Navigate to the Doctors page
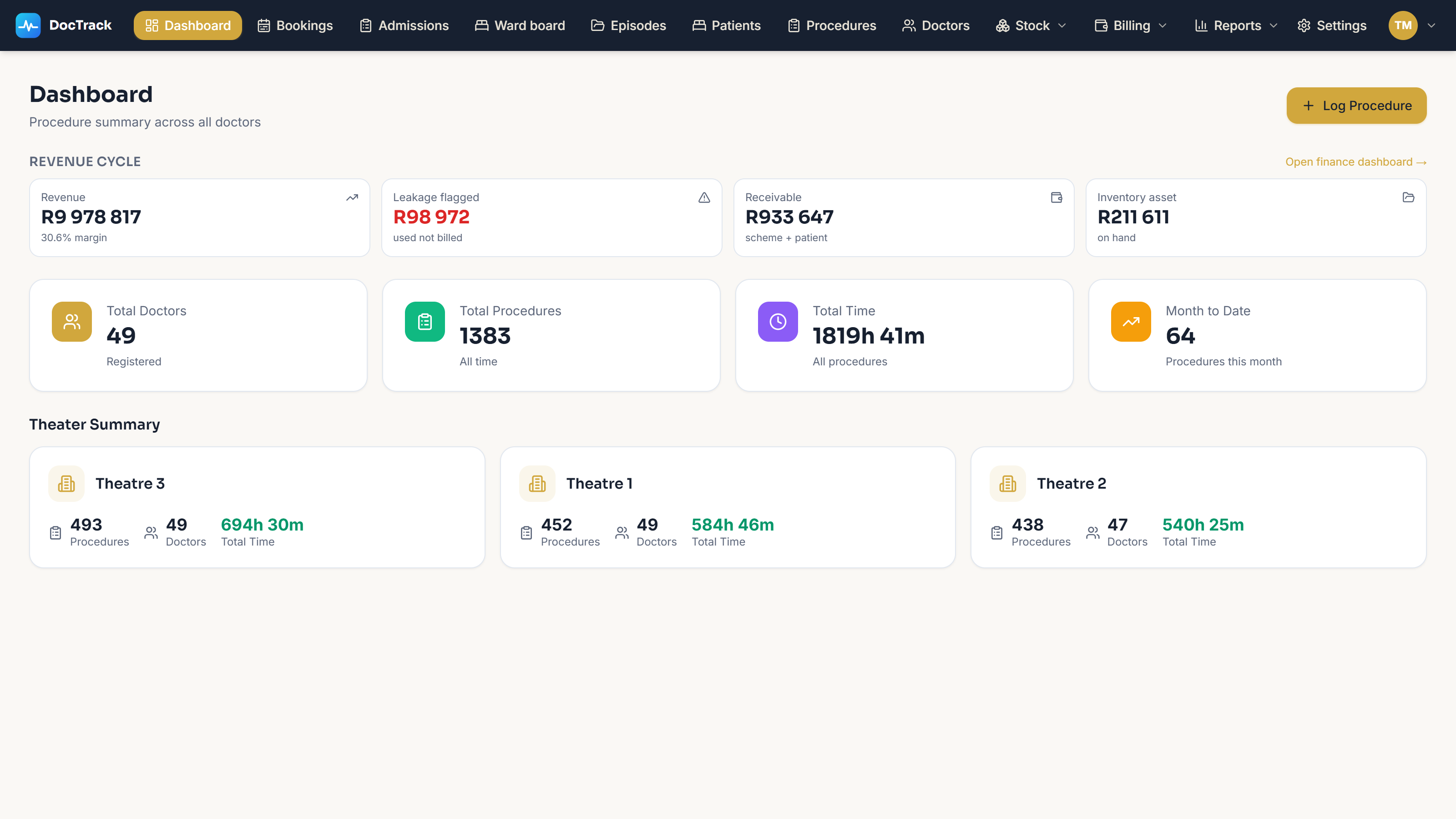 click(936, 25)
